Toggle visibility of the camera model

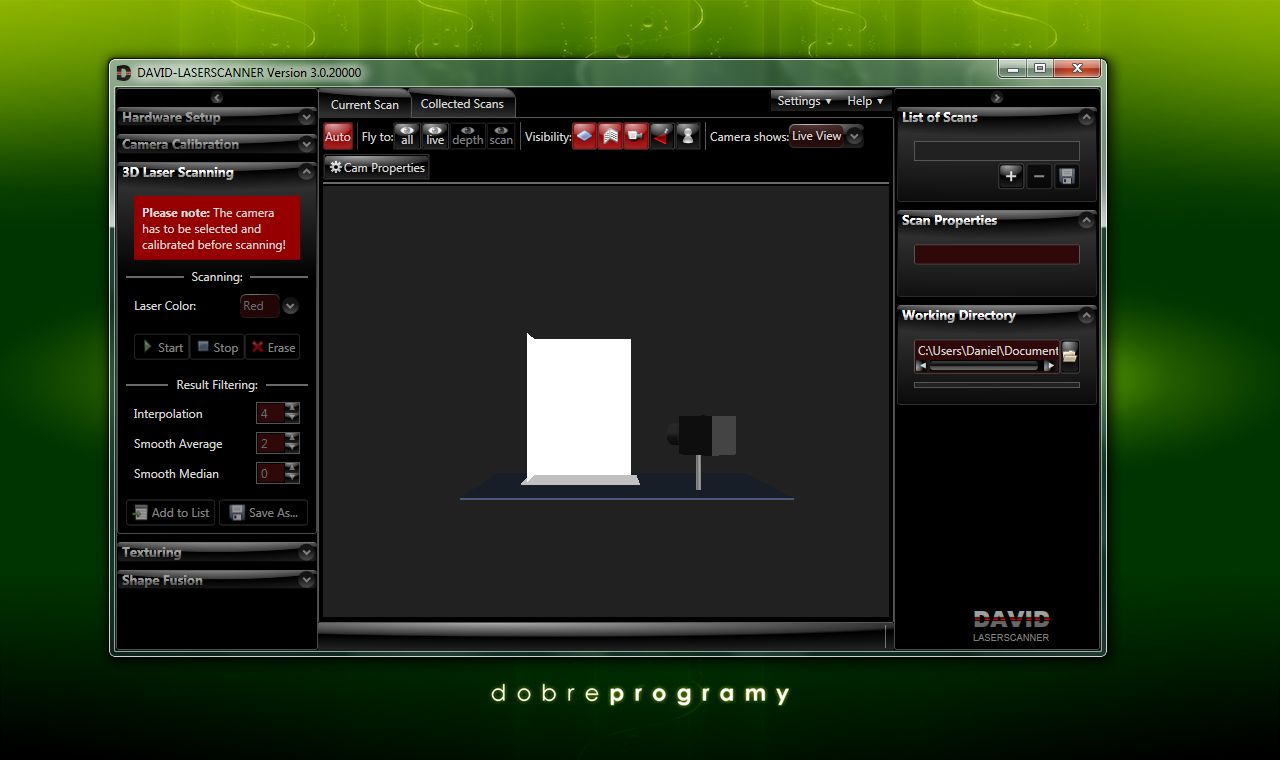coord(636,136)
